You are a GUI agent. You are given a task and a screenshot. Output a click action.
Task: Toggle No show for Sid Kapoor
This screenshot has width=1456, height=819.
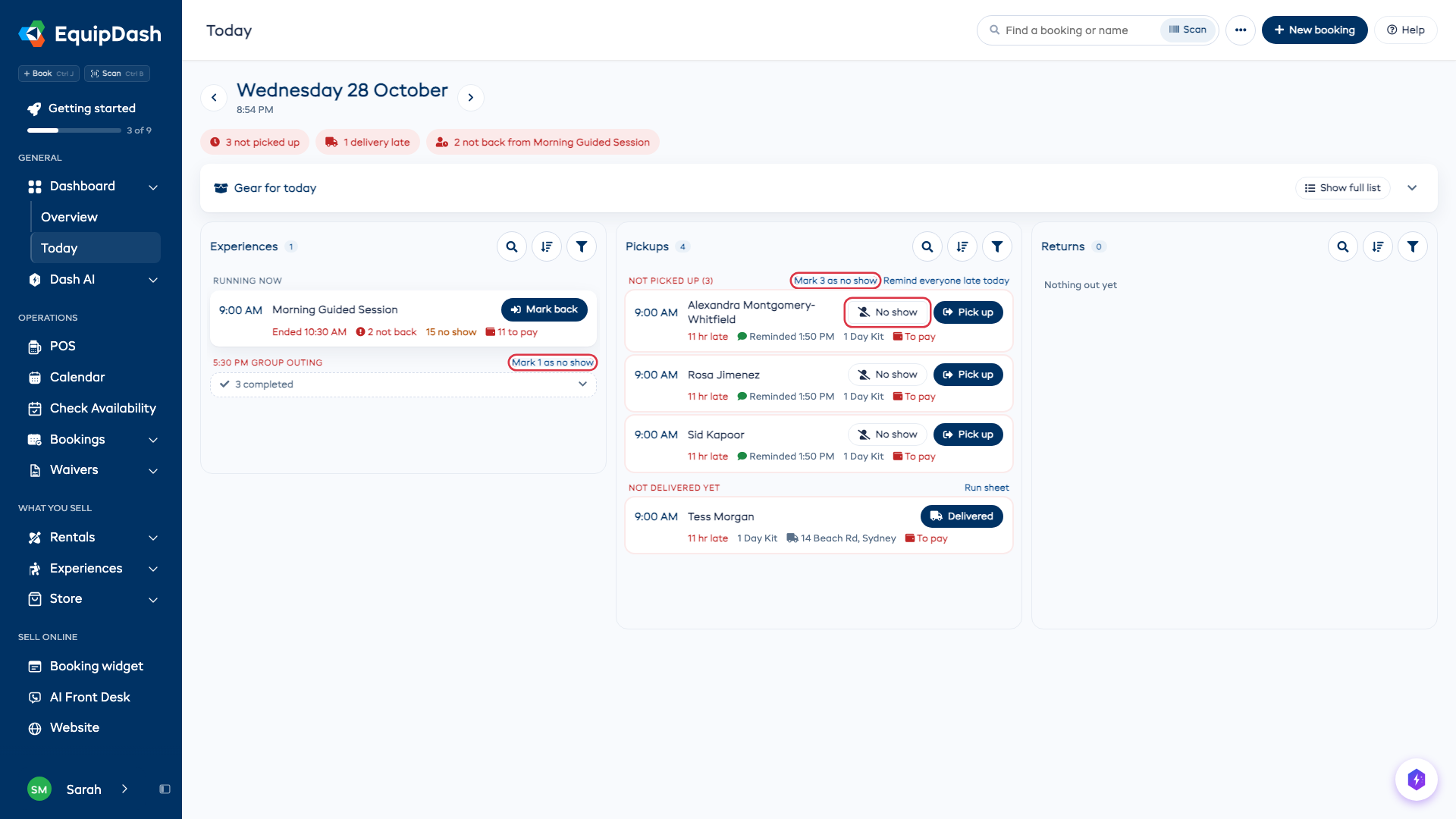[x=887, y=435]
